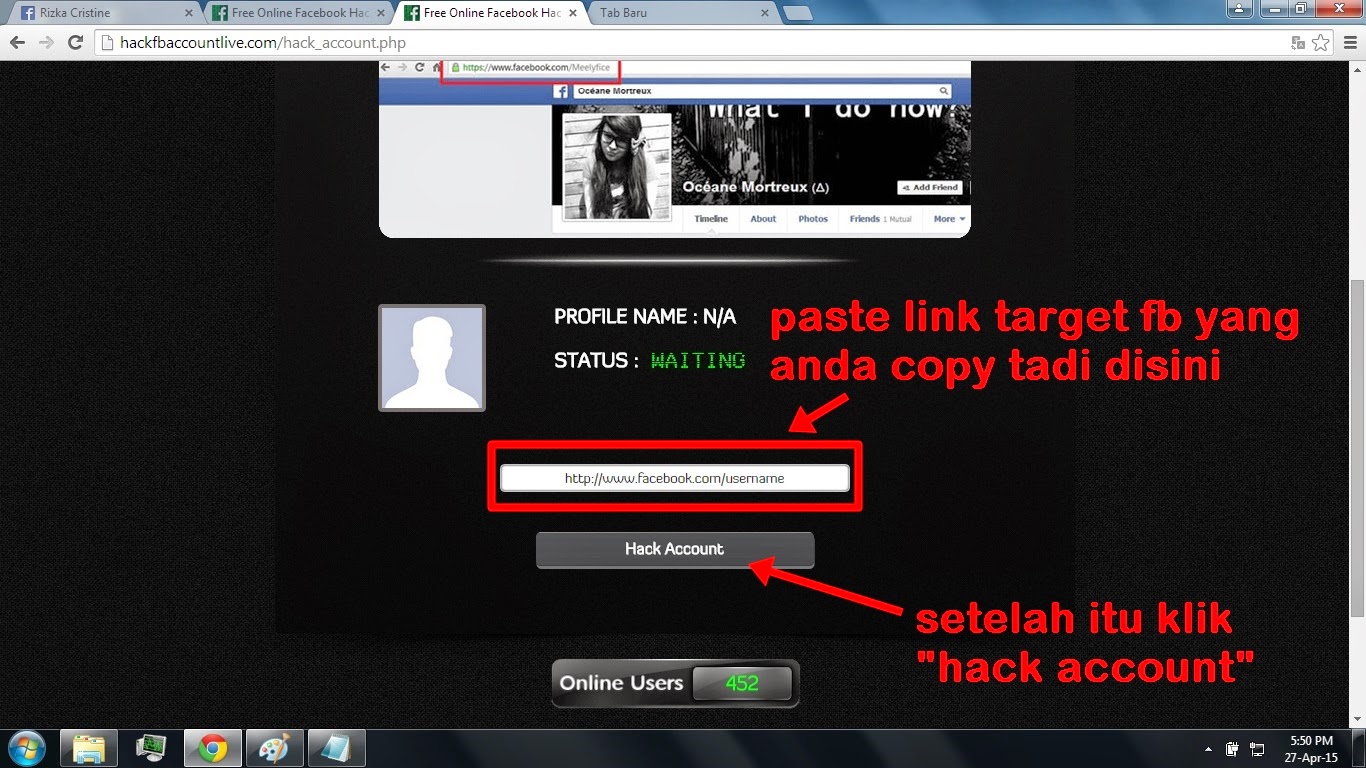1366x768 pixels.
Task: Open the monitor app on the taskbar
Action: (x=151, y=748)
